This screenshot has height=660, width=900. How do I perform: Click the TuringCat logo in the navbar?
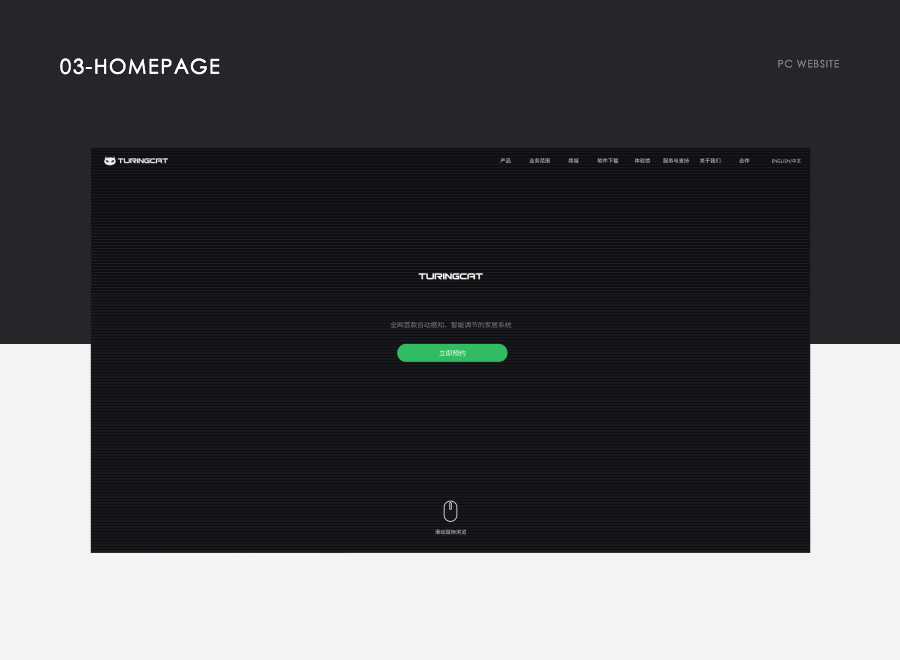coord(136,161)
